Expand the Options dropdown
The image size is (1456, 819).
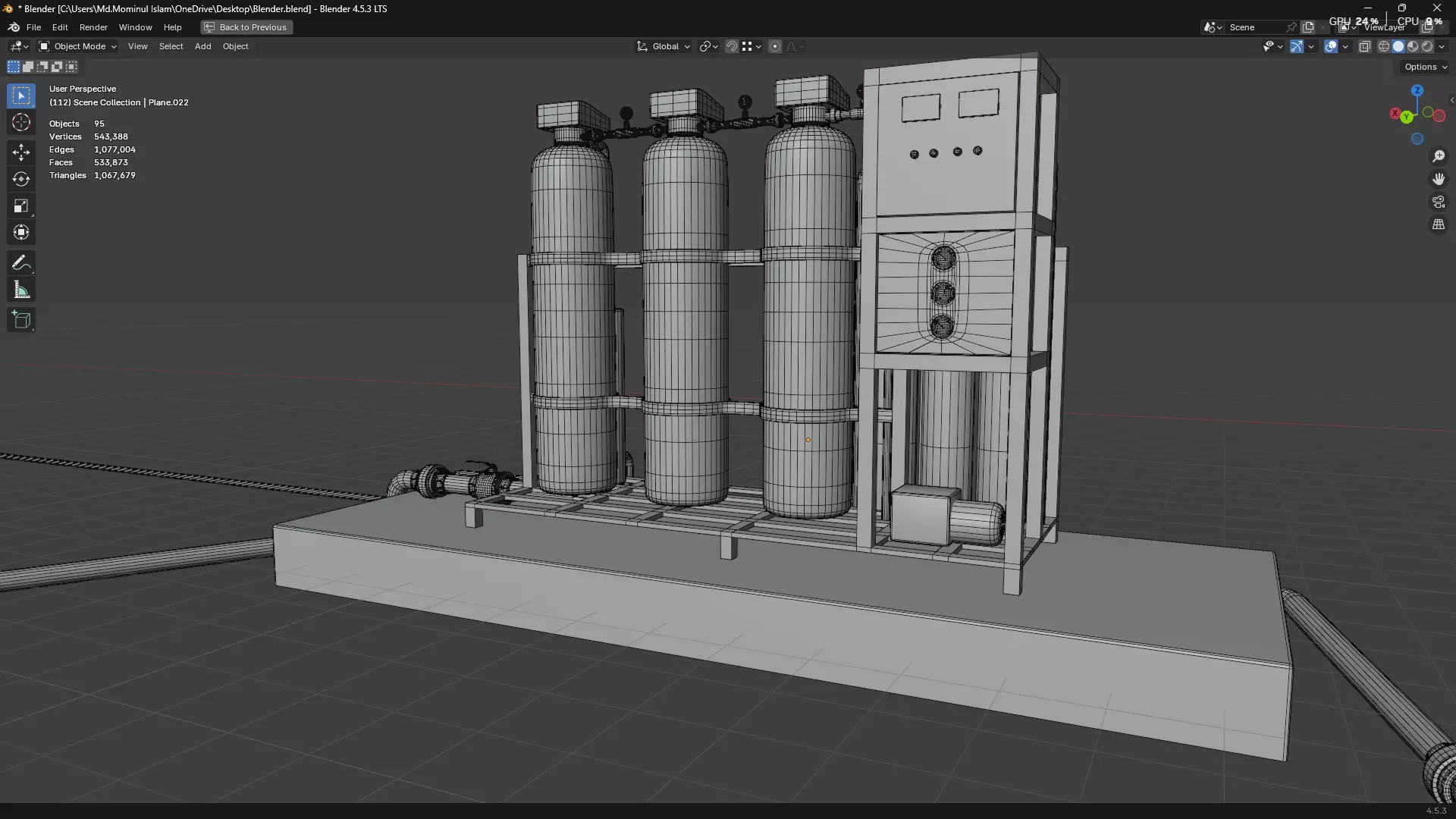pyautogui.click(x=1425, y=67)
